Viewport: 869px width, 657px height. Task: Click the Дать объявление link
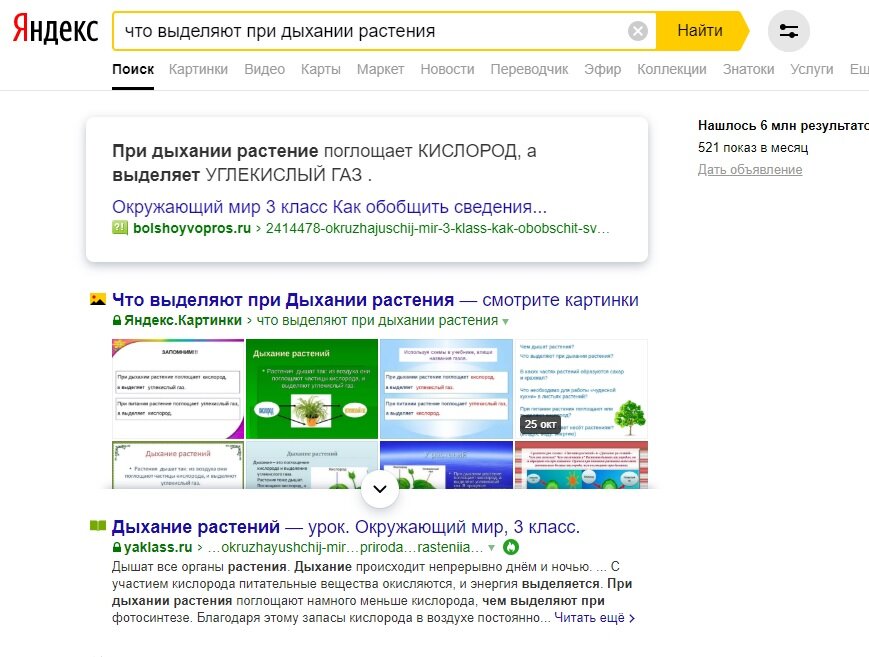pyautogui.click(x=750, y=170)
